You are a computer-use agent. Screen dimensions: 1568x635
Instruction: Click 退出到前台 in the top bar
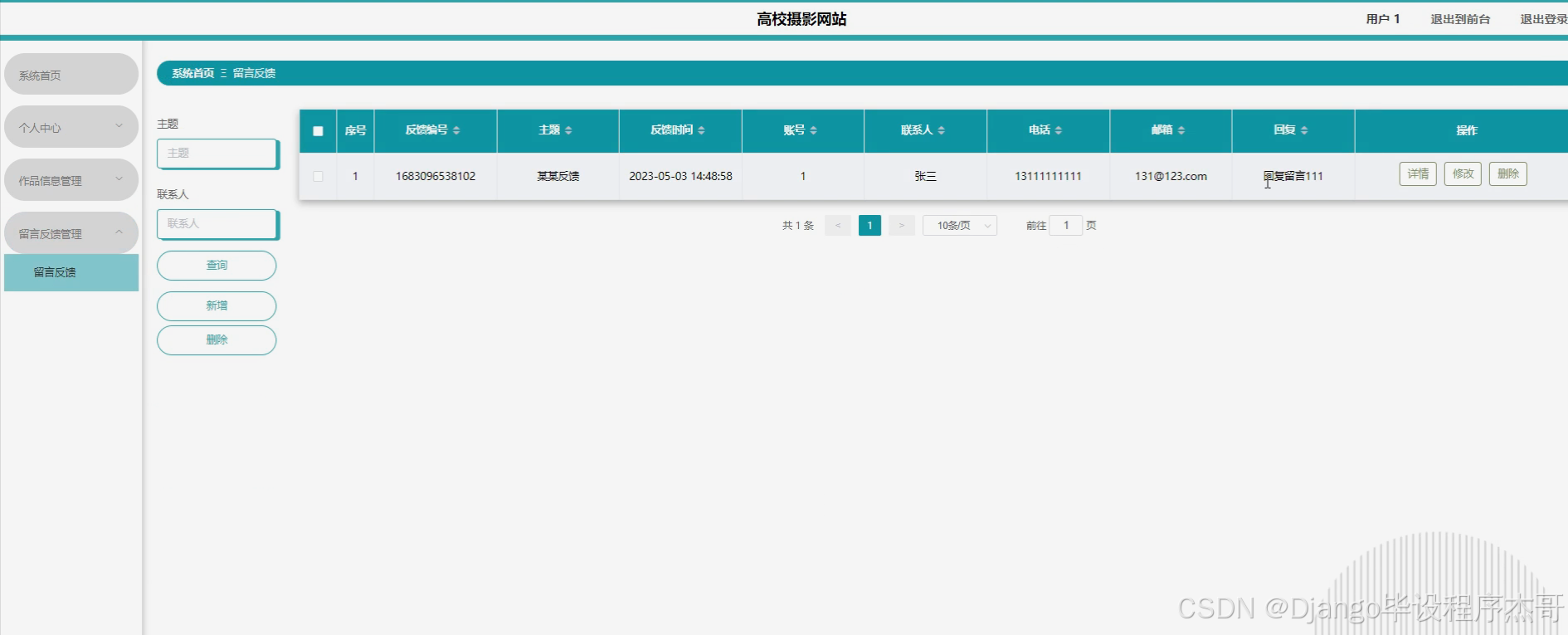click(x=1460, y=19)
